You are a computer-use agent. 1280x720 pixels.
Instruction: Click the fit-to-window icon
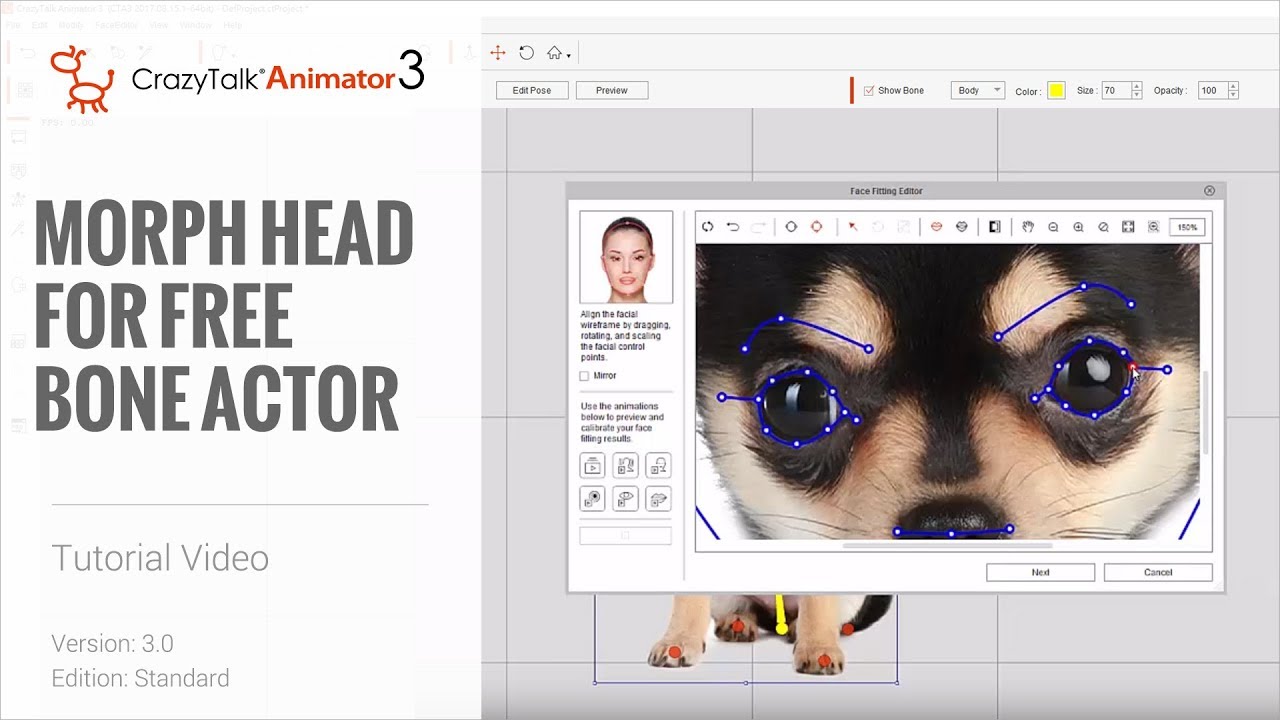[1128, 227]
